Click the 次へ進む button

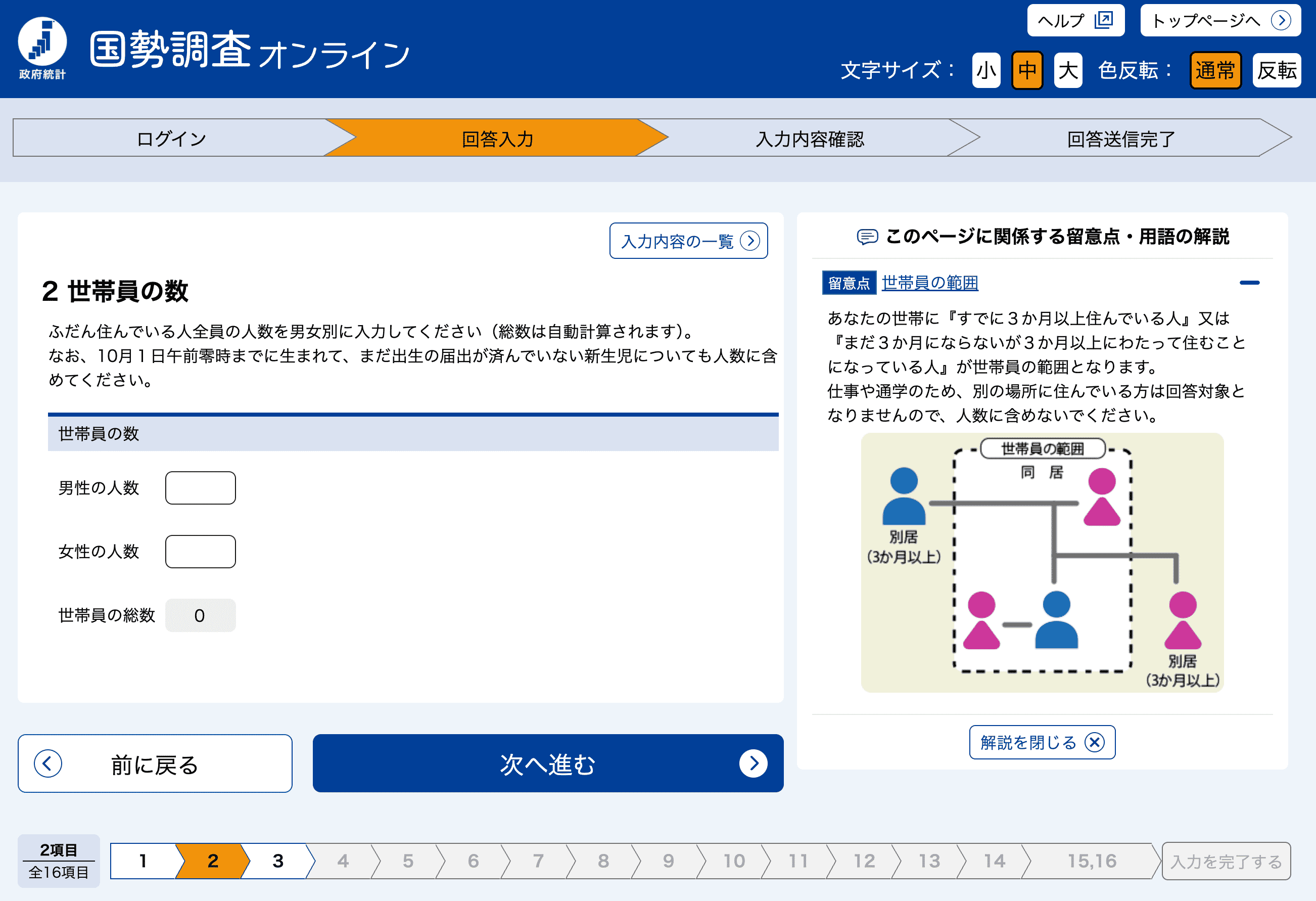point(547,763)
